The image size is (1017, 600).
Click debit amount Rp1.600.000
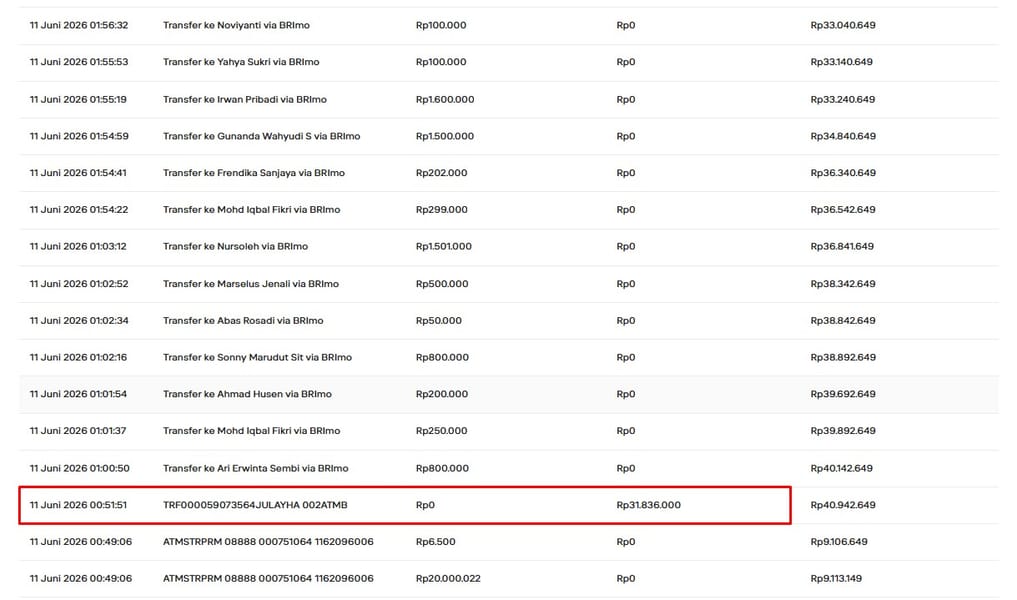coord(445,99)
